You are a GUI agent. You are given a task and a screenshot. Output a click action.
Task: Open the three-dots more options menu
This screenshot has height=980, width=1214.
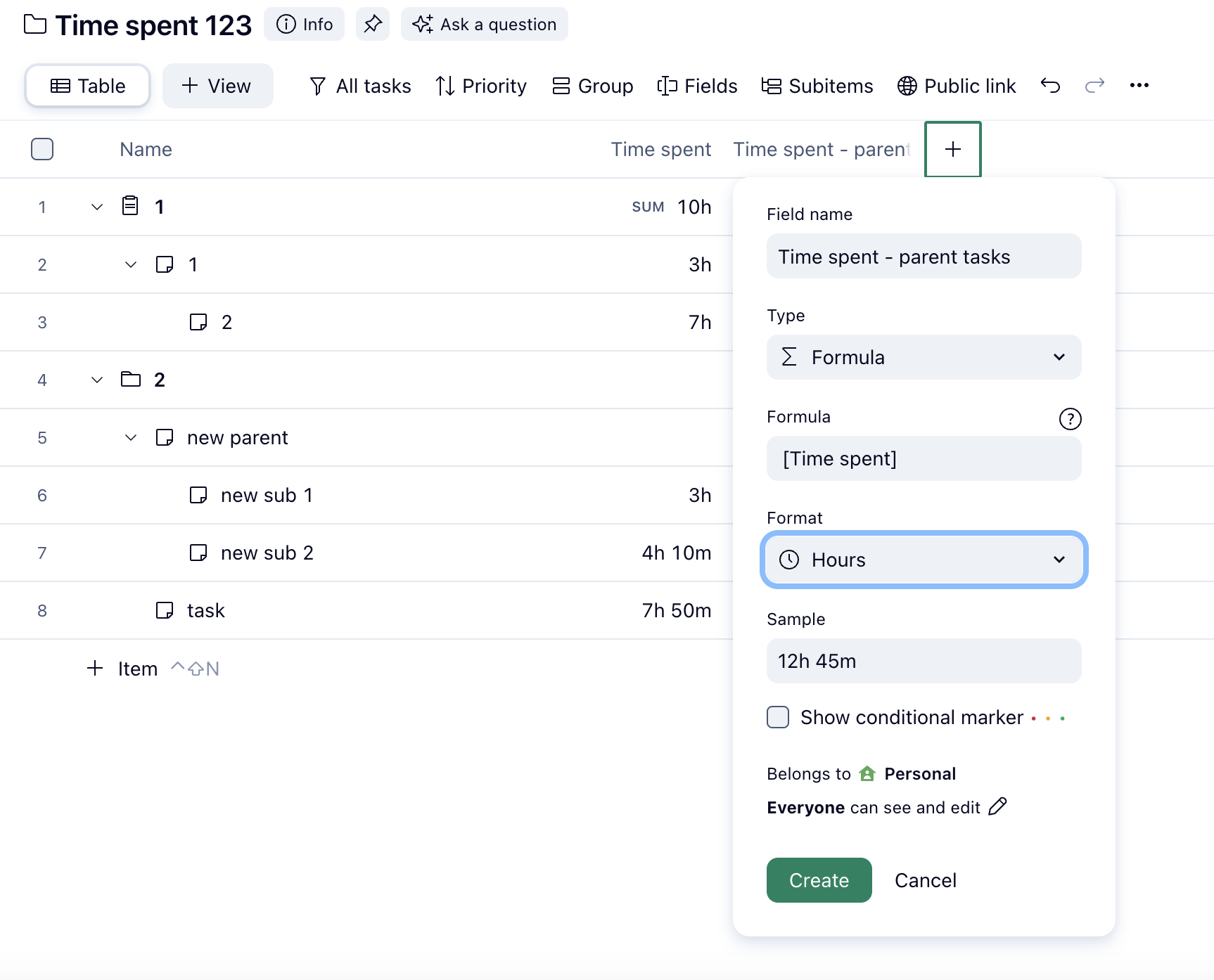(1139, 86)
